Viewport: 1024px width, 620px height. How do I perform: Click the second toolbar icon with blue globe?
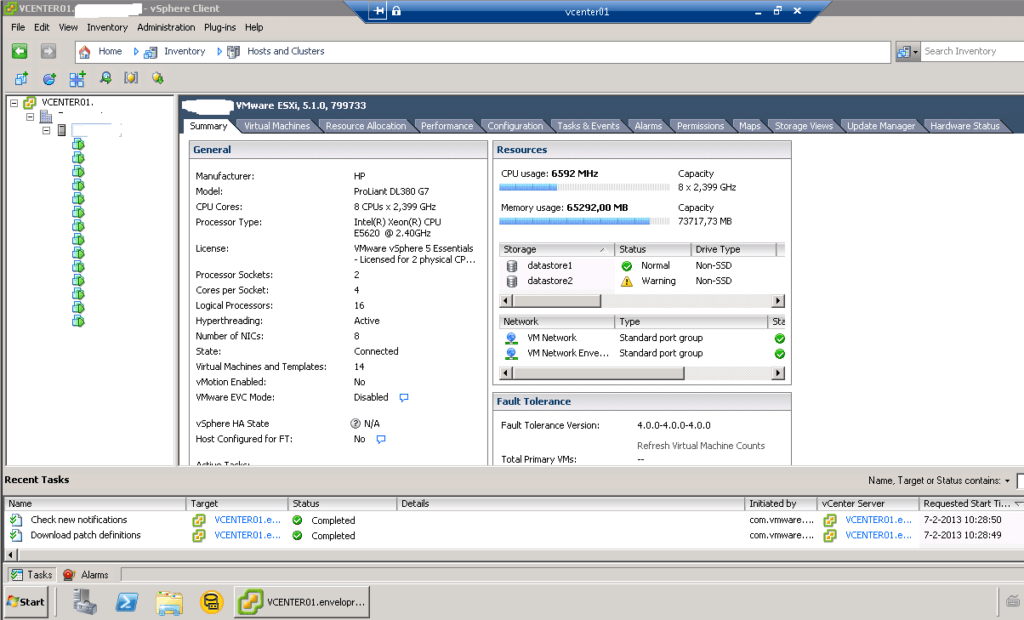click(x=49, y=78)
